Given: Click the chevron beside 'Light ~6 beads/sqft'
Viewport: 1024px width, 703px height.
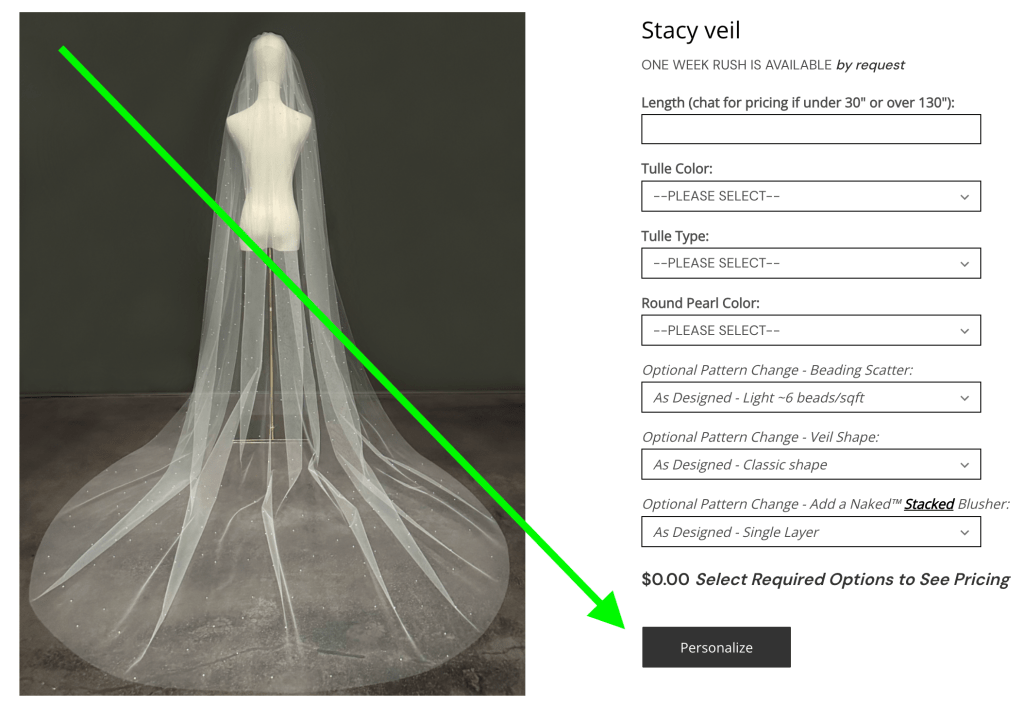Looking at the screenshot, I should [x=965, y=399].
